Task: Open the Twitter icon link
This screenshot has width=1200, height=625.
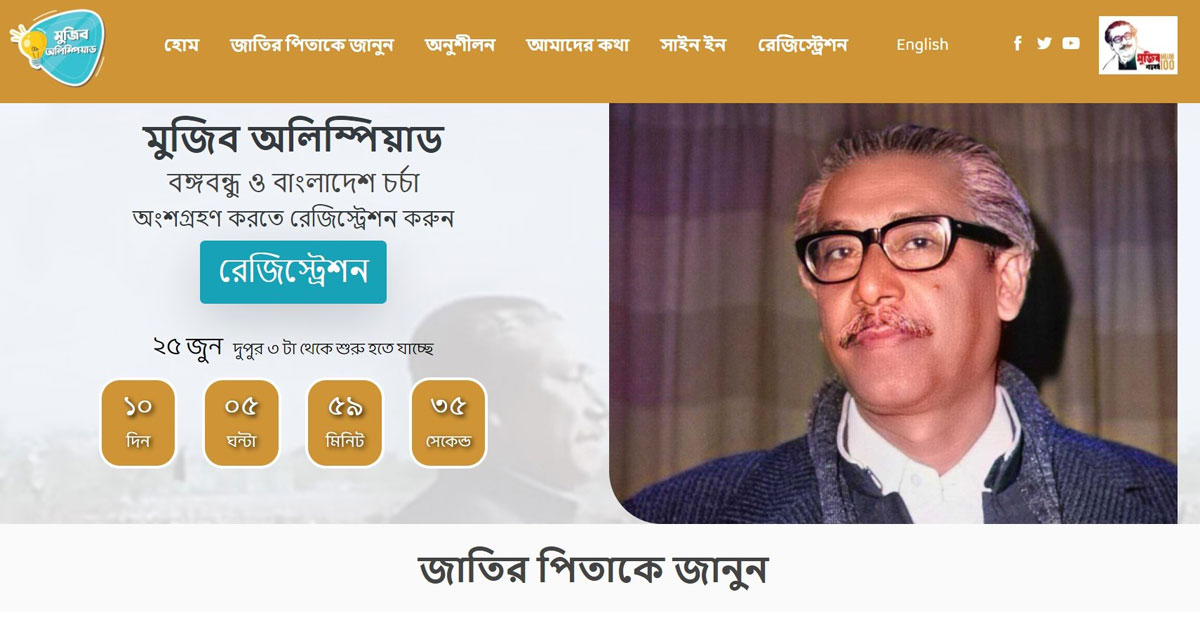Action: [1044, 44]
